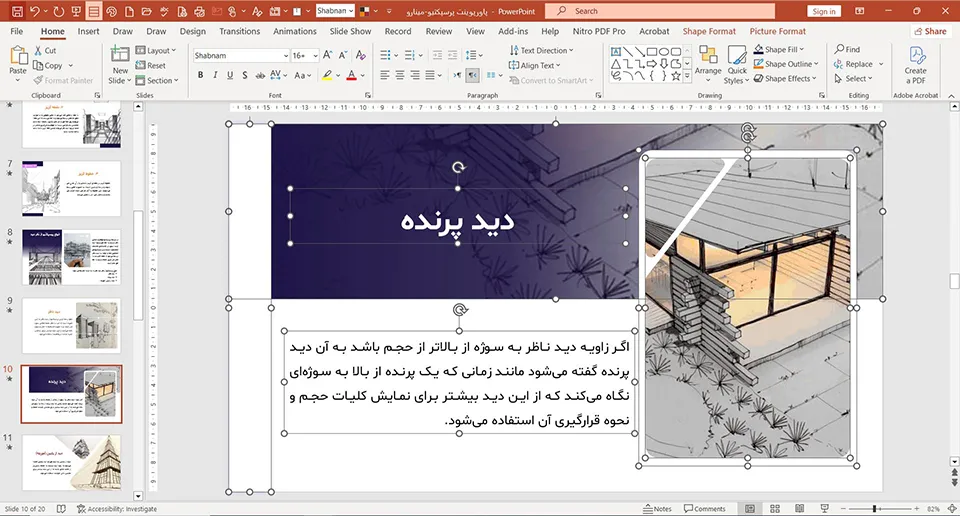This screenshot has width=960, height=516.
Task: Adjust the zoom slider handle
Action: tap(874, 509)
